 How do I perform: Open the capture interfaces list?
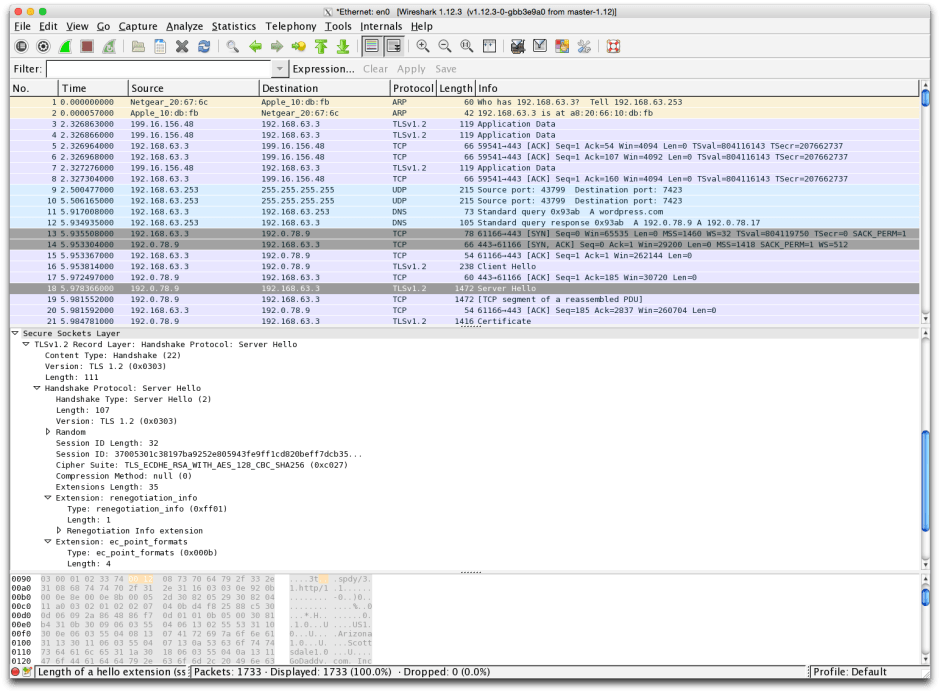[21, 46]
